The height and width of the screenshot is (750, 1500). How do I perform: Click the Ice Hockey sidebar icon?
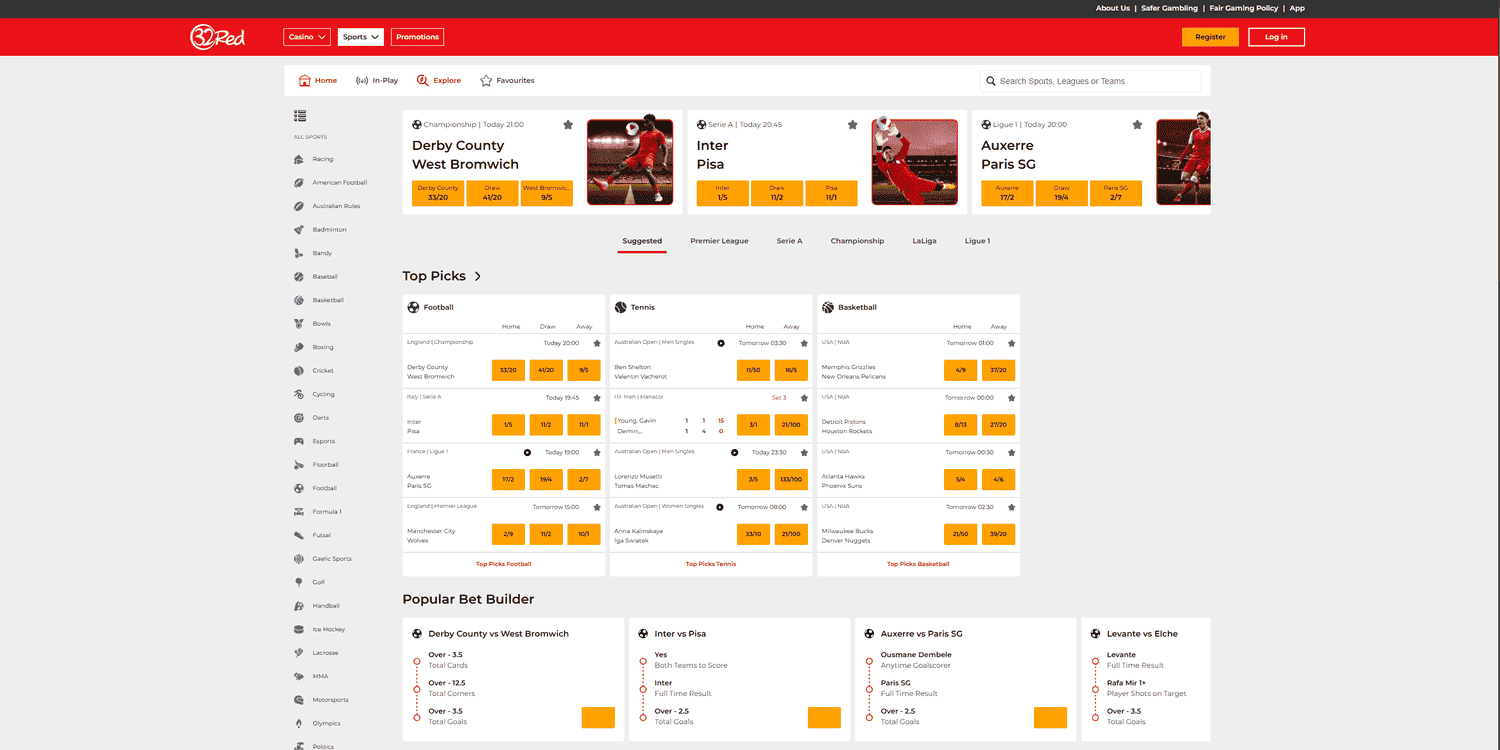point(331,628)
